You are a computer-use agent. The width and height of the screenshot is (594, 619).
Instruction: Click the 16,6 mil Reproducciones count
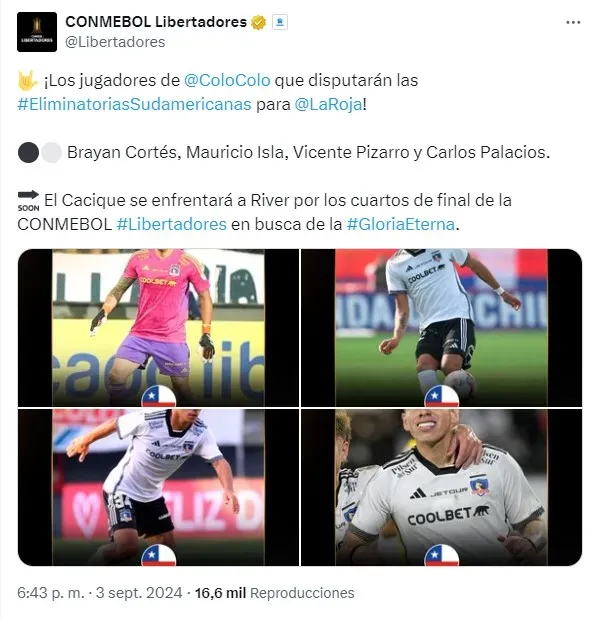pos(275,593)
